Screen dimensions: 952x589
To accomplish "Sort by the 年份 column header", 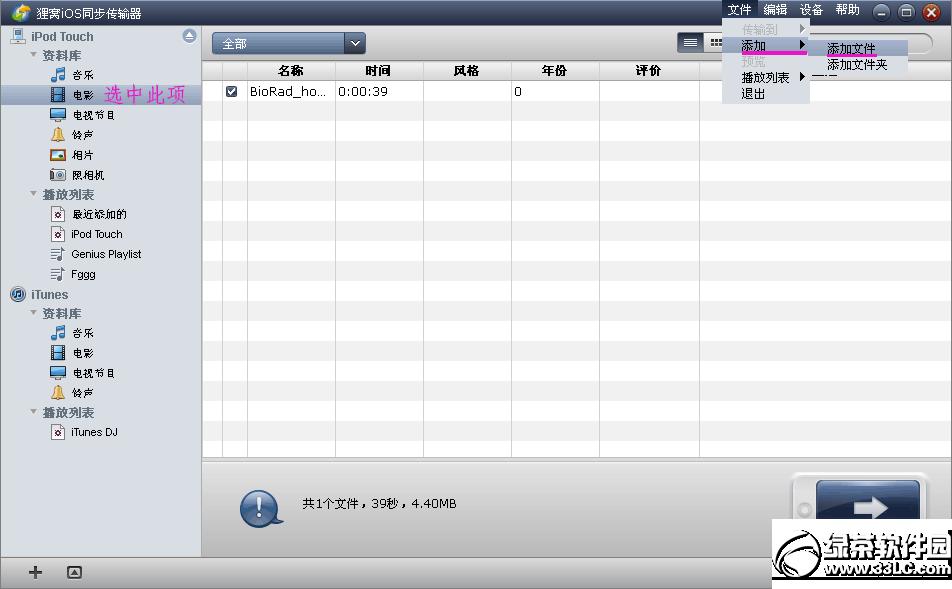I will coord(554,70).
